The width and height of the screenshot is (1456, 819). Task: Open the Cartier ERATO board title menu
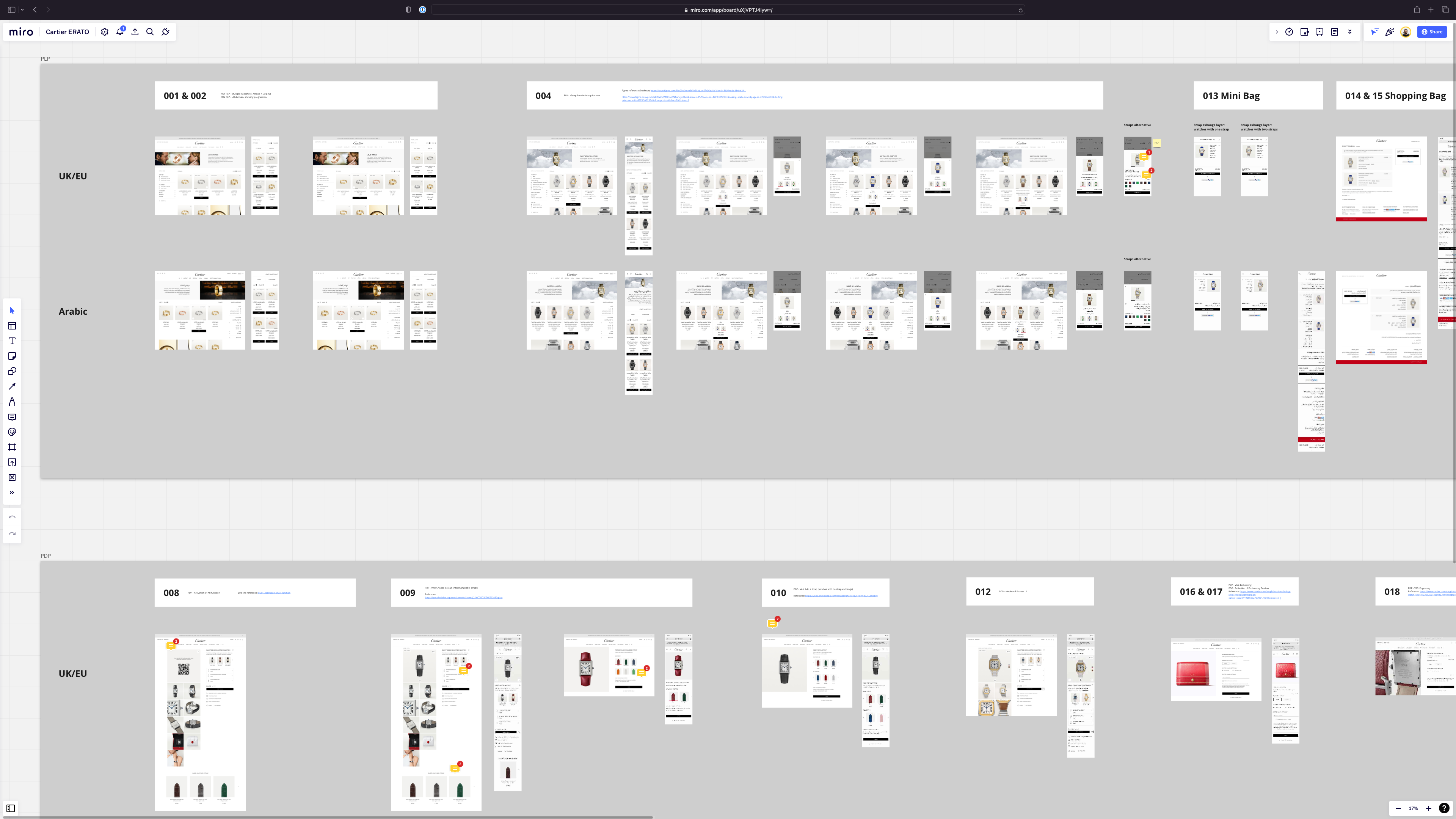coord(67,32)
